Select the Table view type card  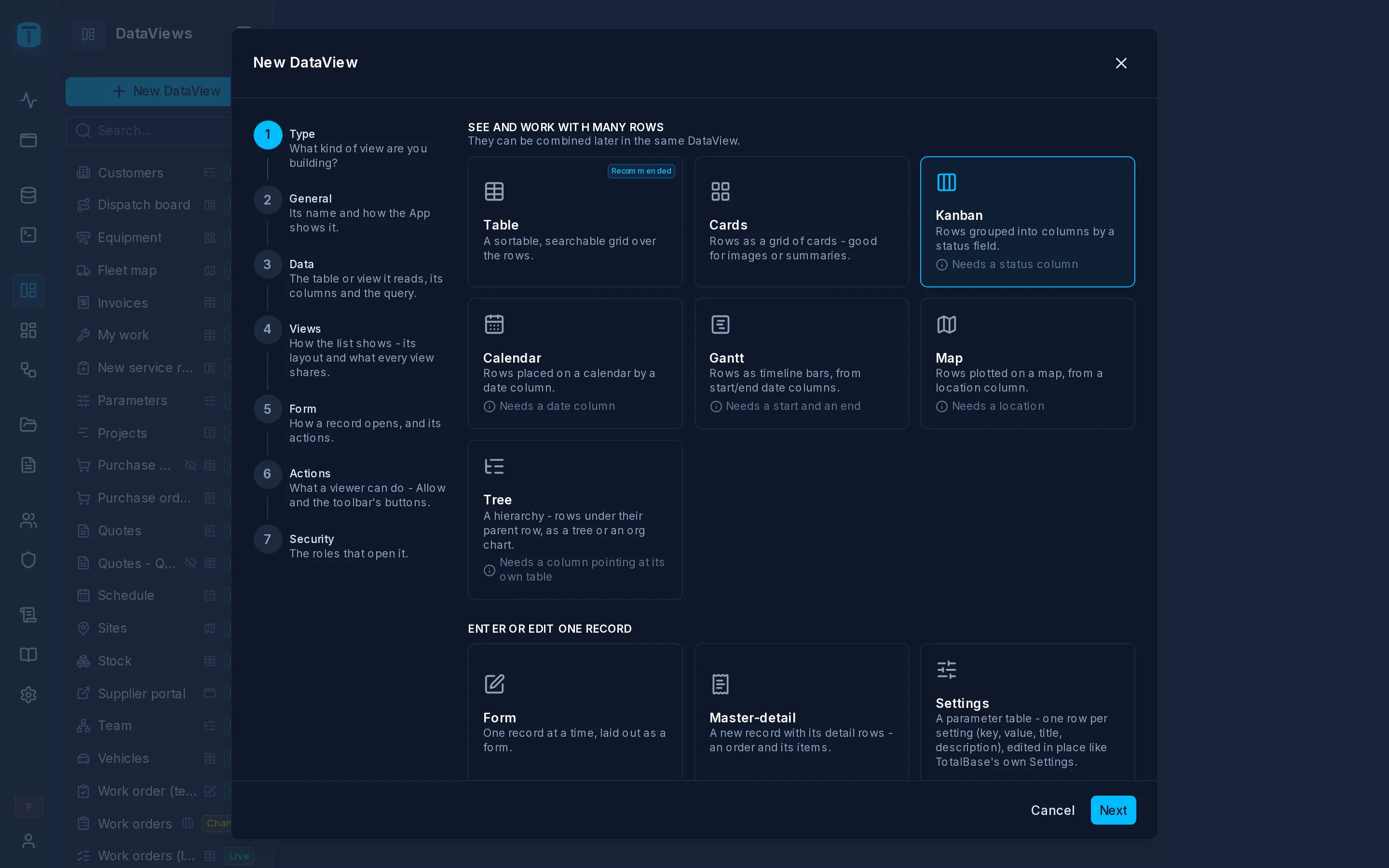click(x=575, y=222)
